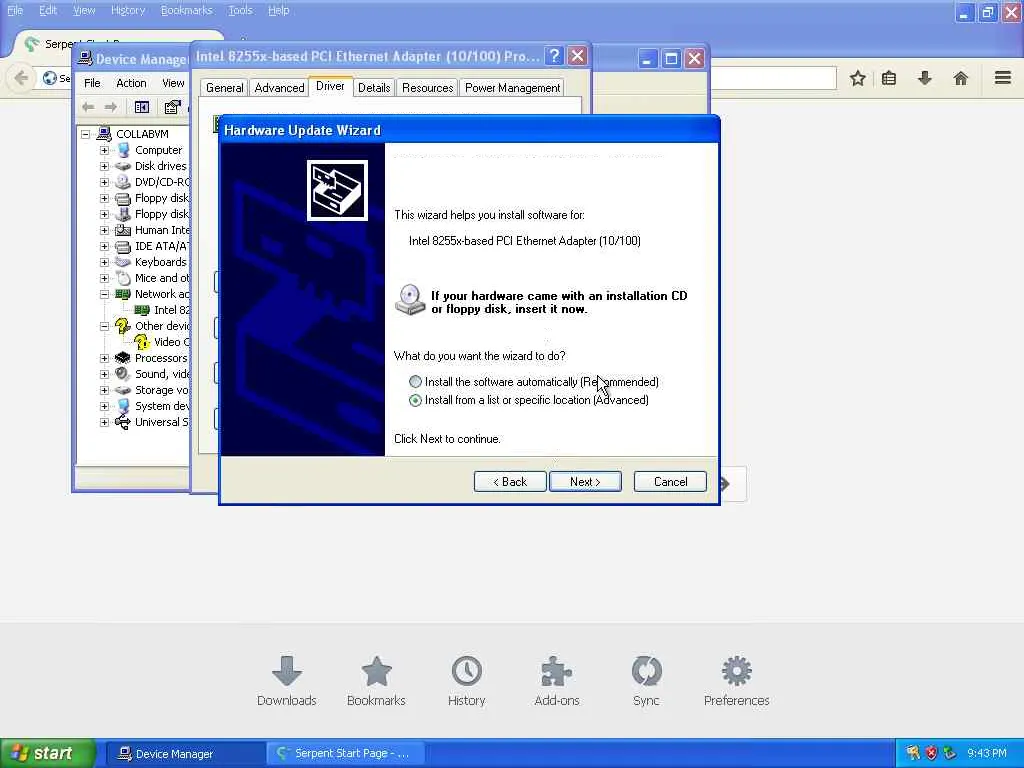Click the bookmark star icon in browser toolbar
This screenshot has height=768, width=1024.
tap(858, 79)
